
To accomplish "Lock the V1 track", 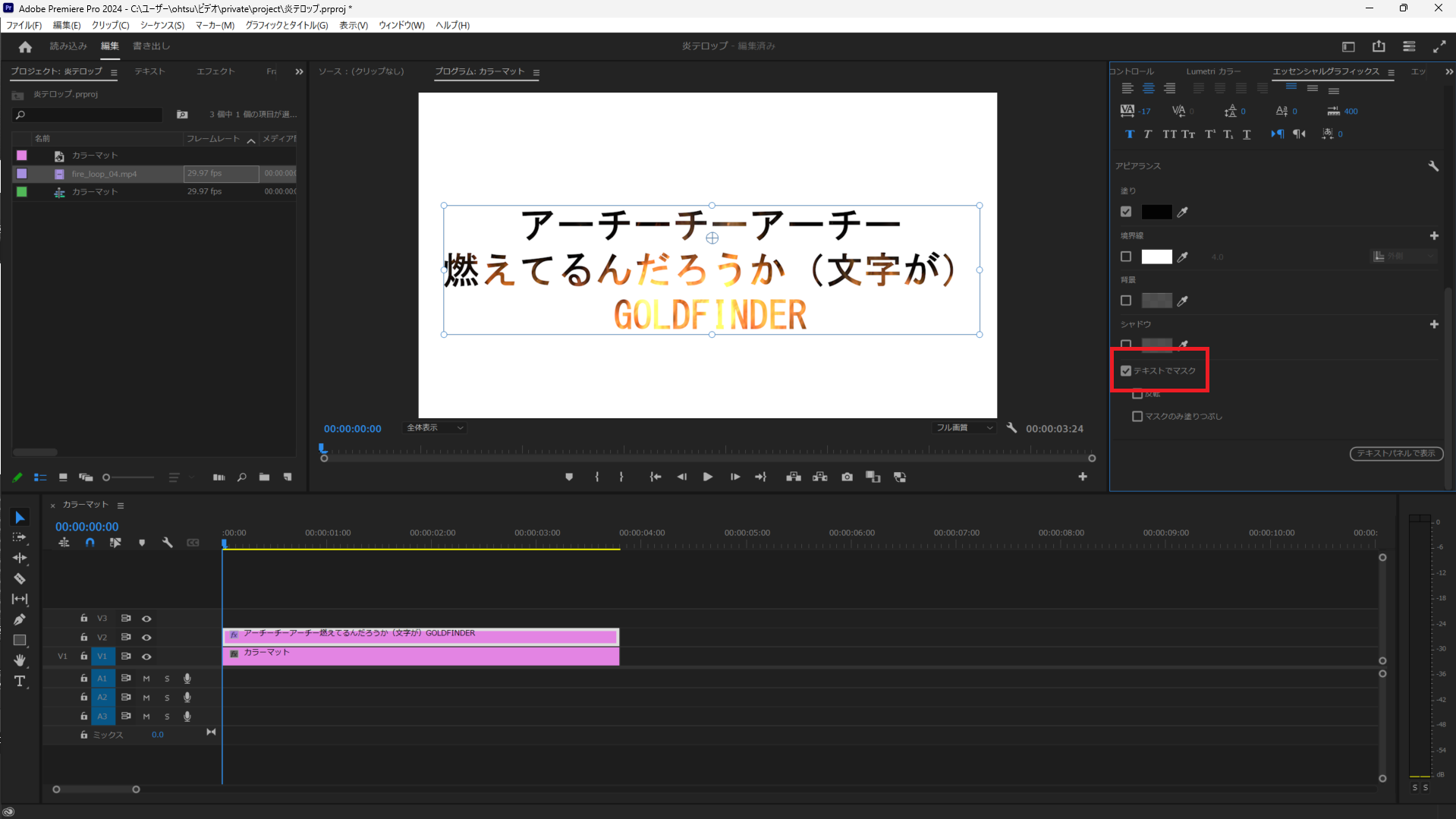I will point(84,657).
